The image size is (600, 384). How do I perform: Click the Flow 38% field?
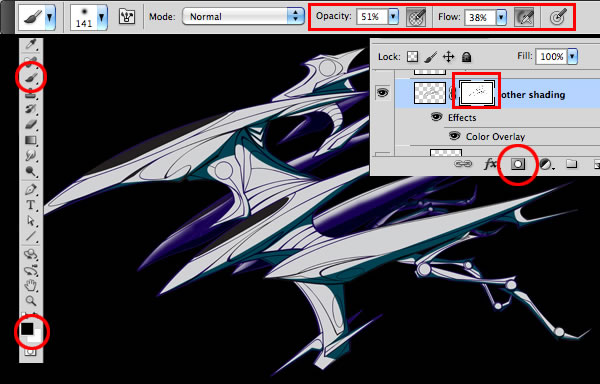point(480,17)
